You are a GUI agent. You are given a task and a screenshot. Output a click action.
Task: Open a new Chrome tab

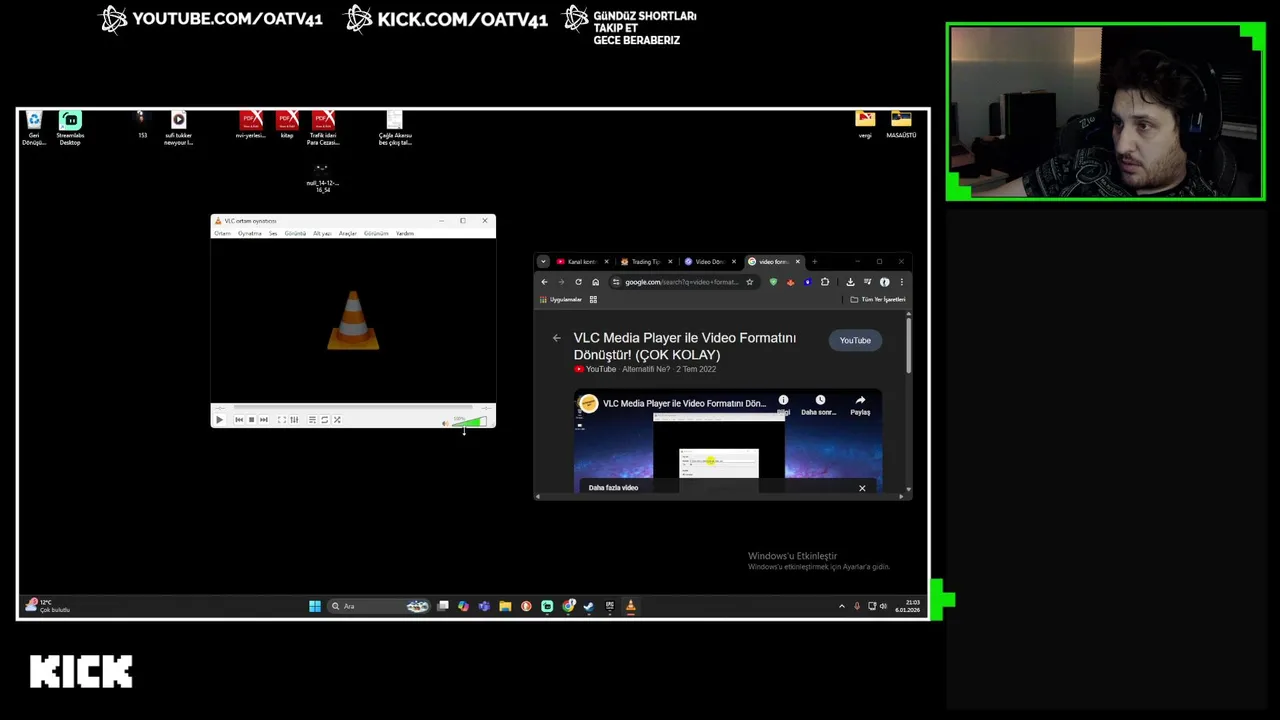tap(814, 262)
